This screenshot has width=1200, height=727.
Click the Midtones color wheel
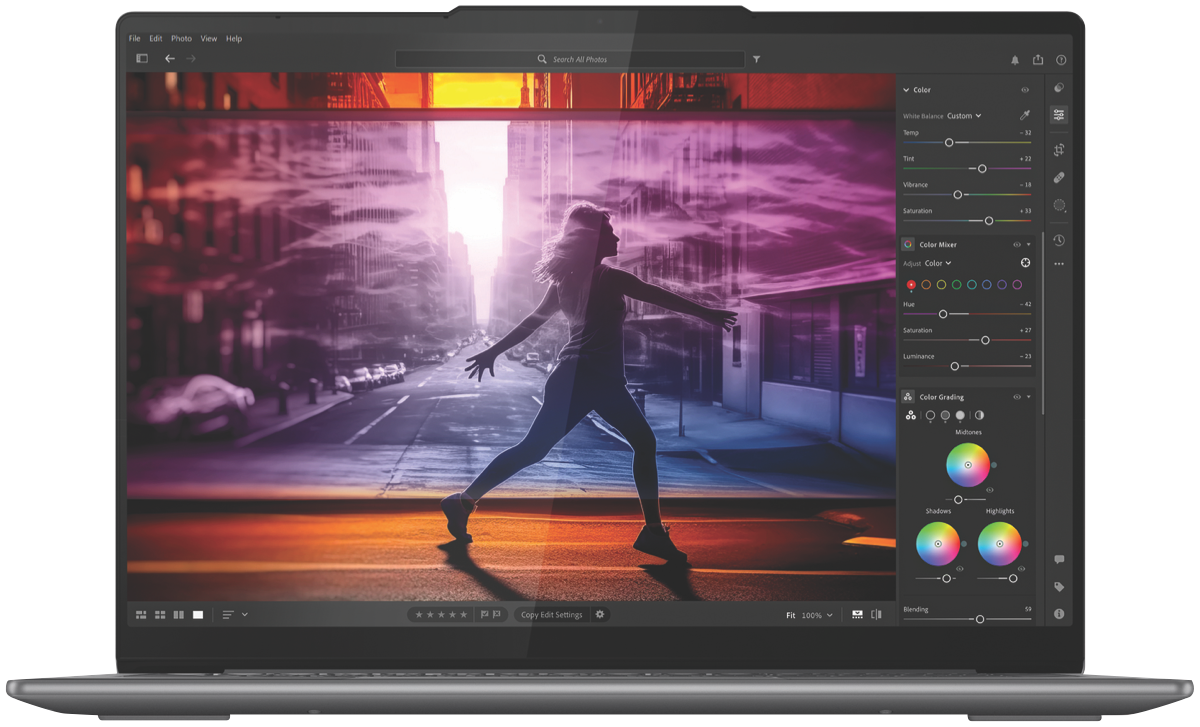967,465
